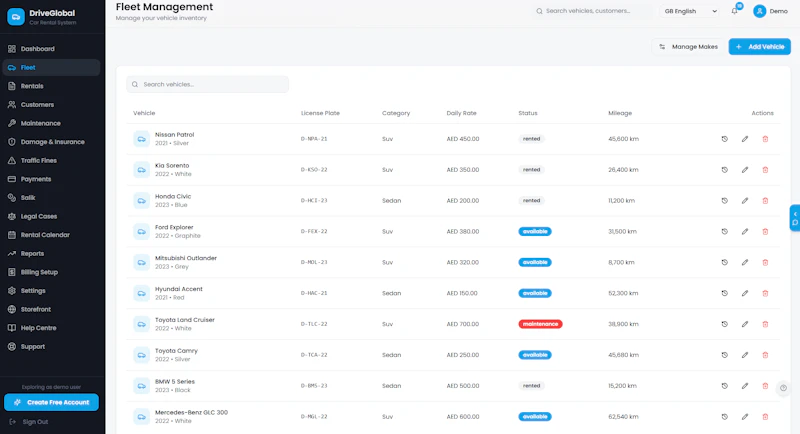Click the Sign Out link
800x434 pixels.
click(30, 422)
